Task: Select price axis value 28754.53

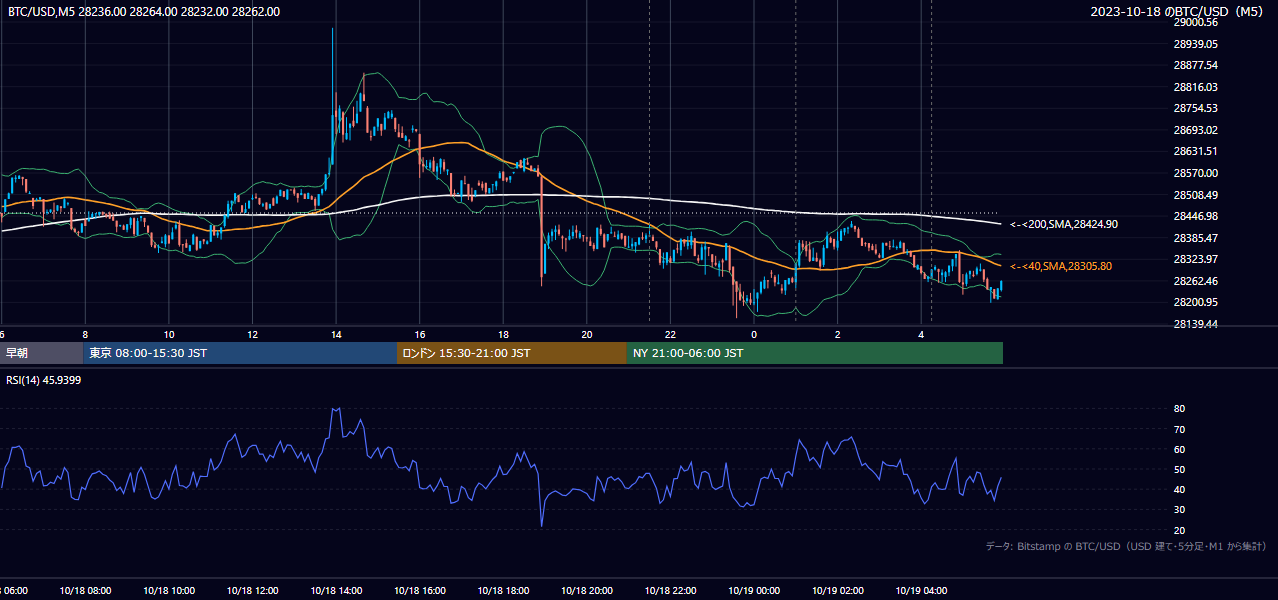Action: 1195,108
